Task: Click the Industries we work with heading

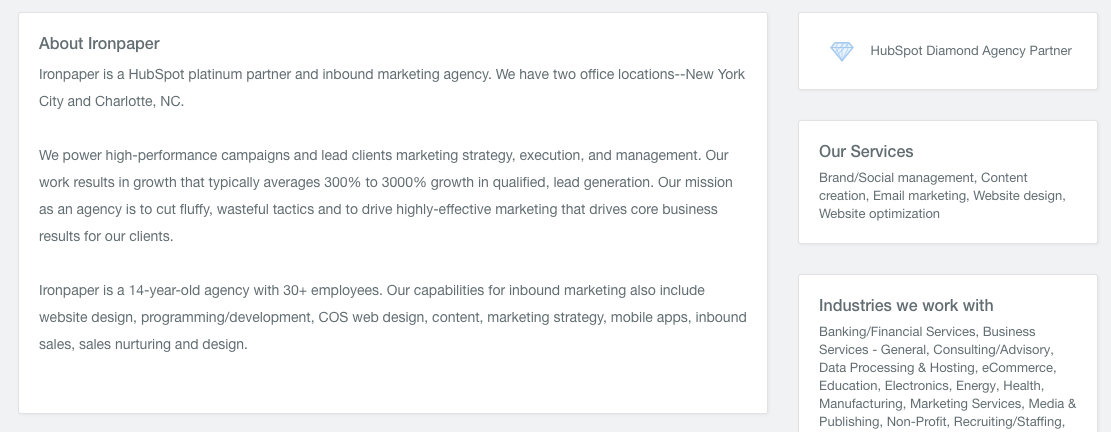Action: 906,306
